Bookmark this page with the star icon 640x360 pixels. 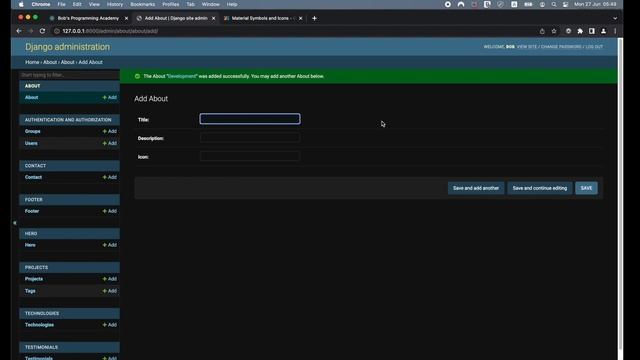(554, 31)
